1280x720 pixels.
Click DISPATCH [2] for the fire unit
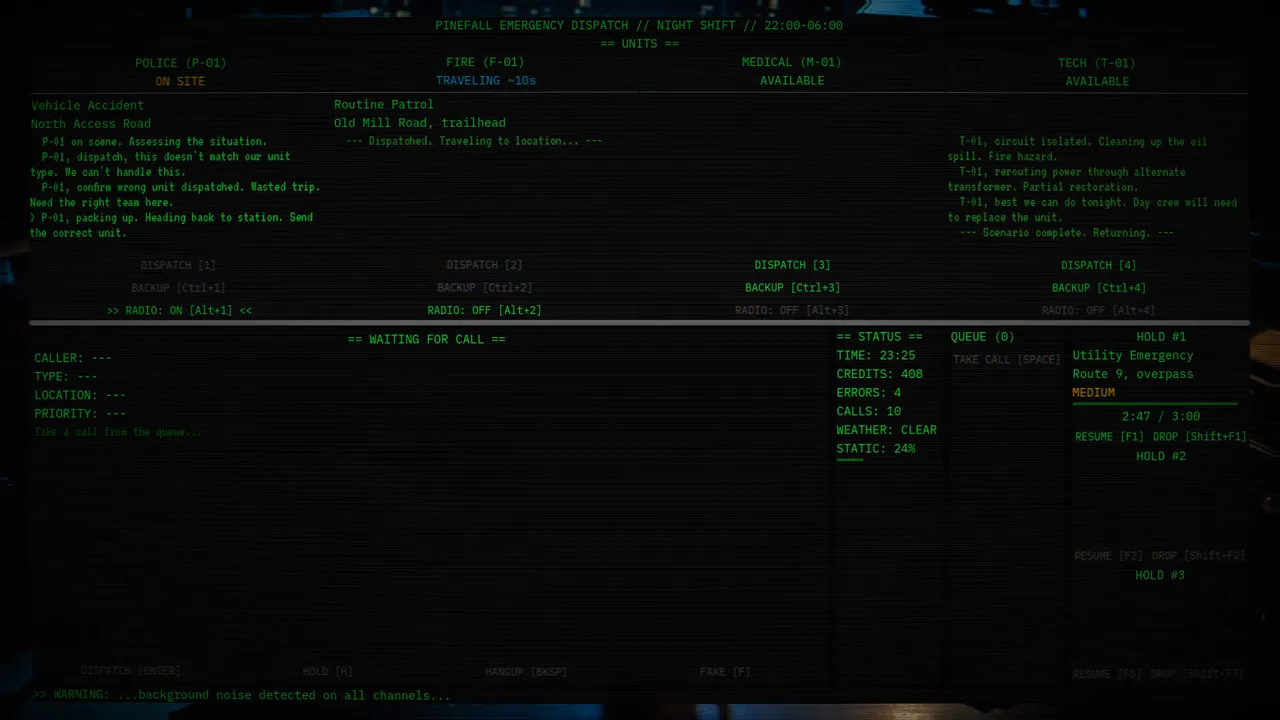click(484, 265)
